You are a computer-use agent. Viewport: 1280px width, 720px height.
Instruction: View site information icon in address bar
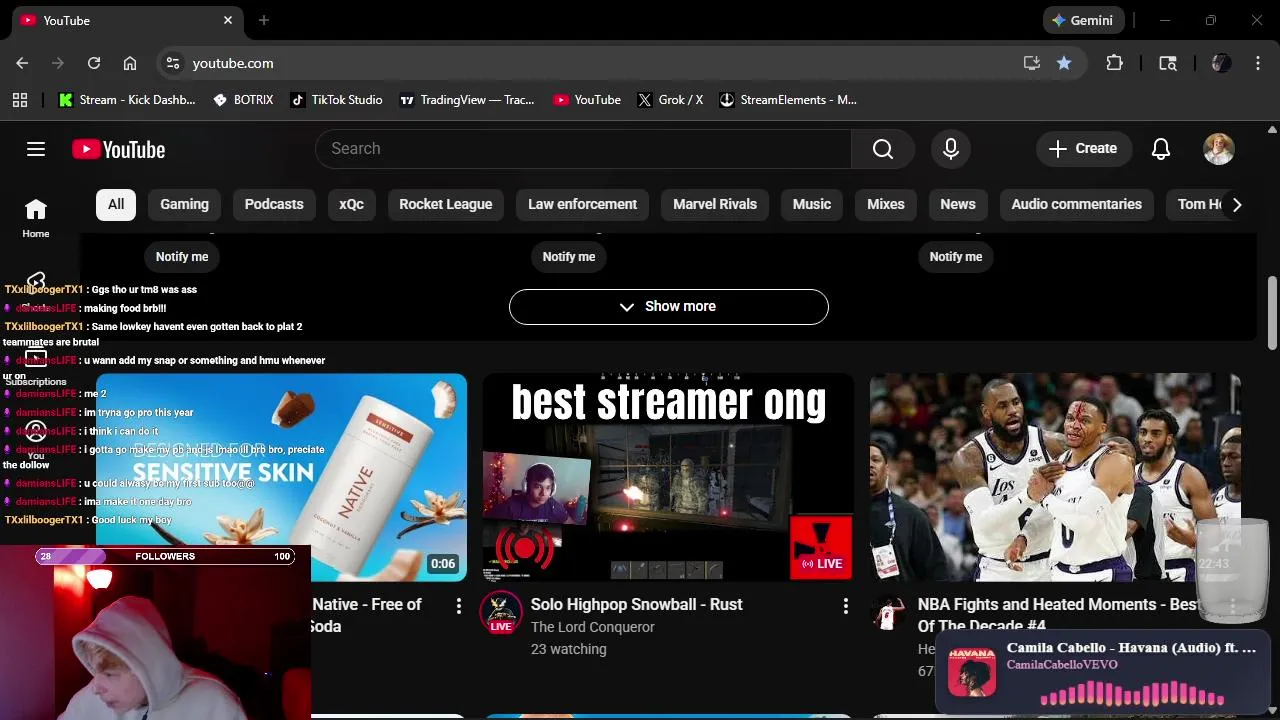(x=173, y=63)
